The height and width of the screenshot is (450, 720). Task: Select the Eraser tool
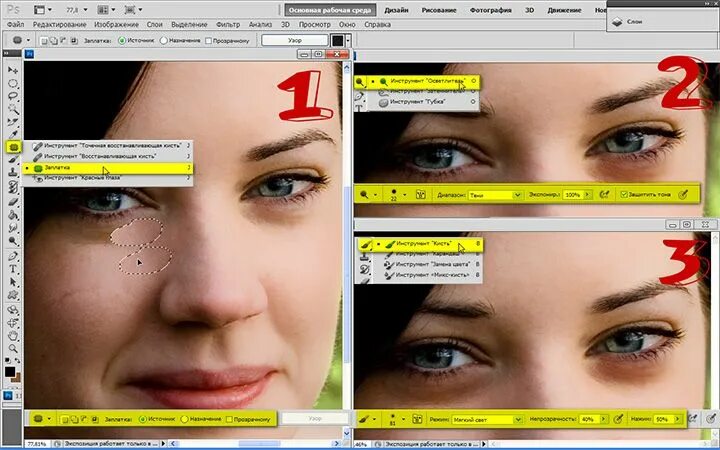pos(13,201)
